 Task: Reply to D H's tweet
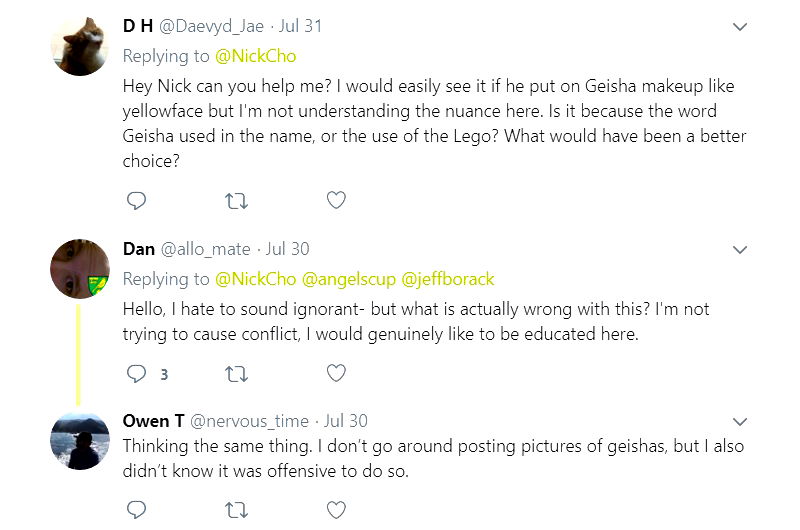(137, 201)
